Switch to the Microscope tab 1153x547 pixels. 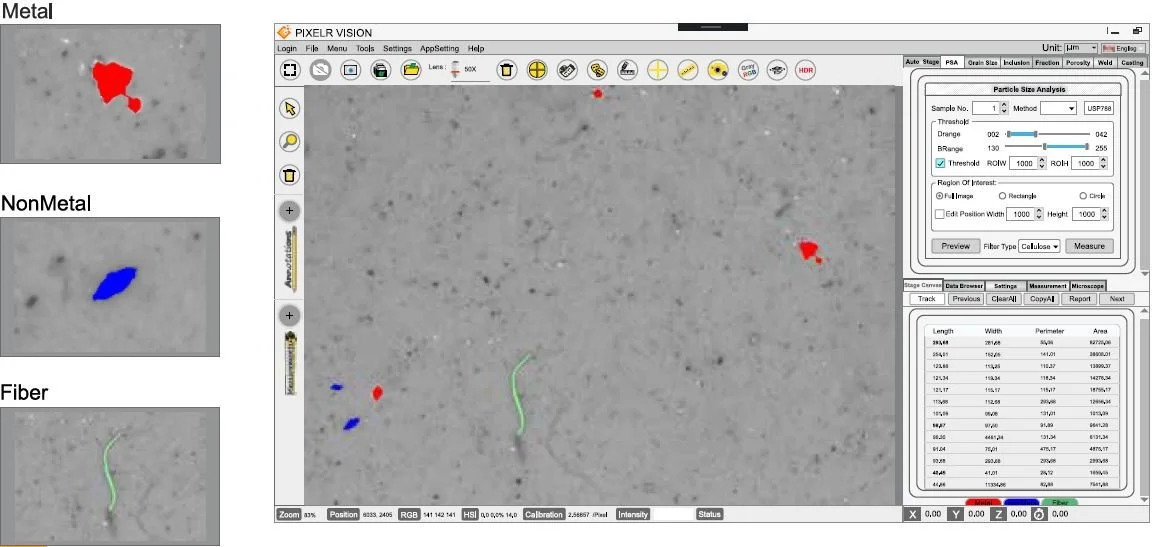(x=1088, y=286)
